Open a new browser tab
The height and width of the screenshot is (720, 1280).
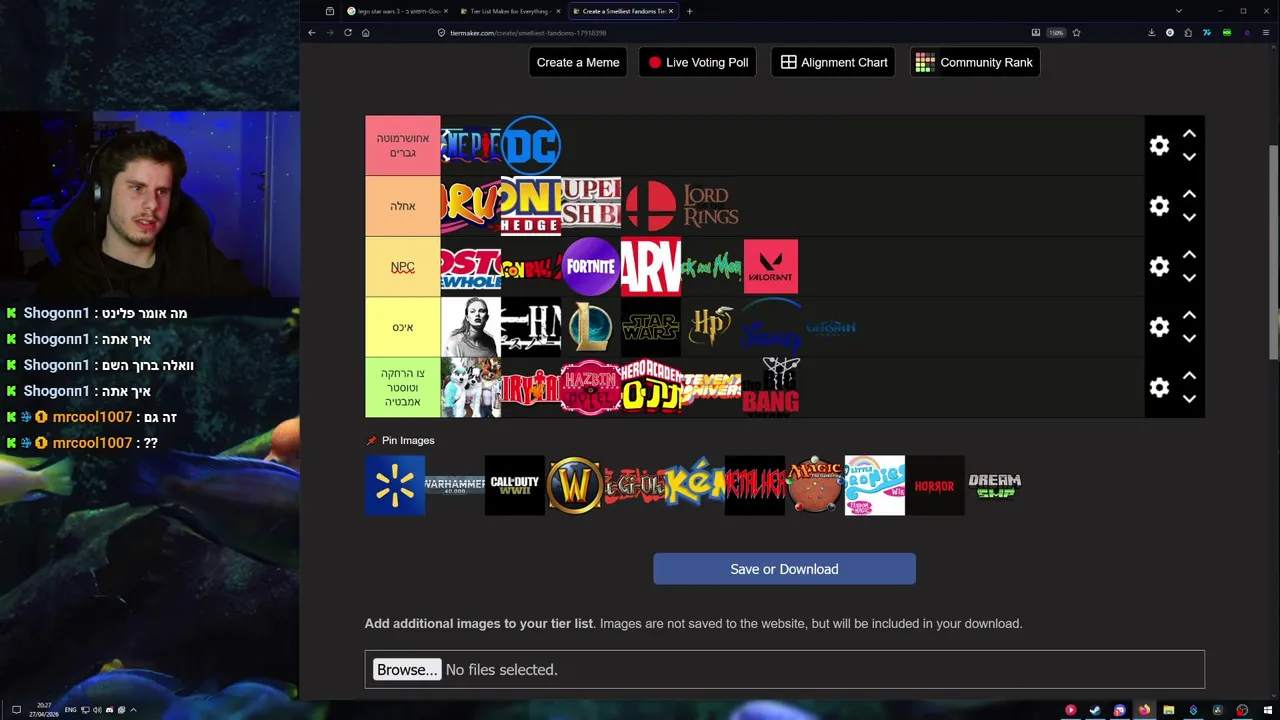click(x=689, y=11)
